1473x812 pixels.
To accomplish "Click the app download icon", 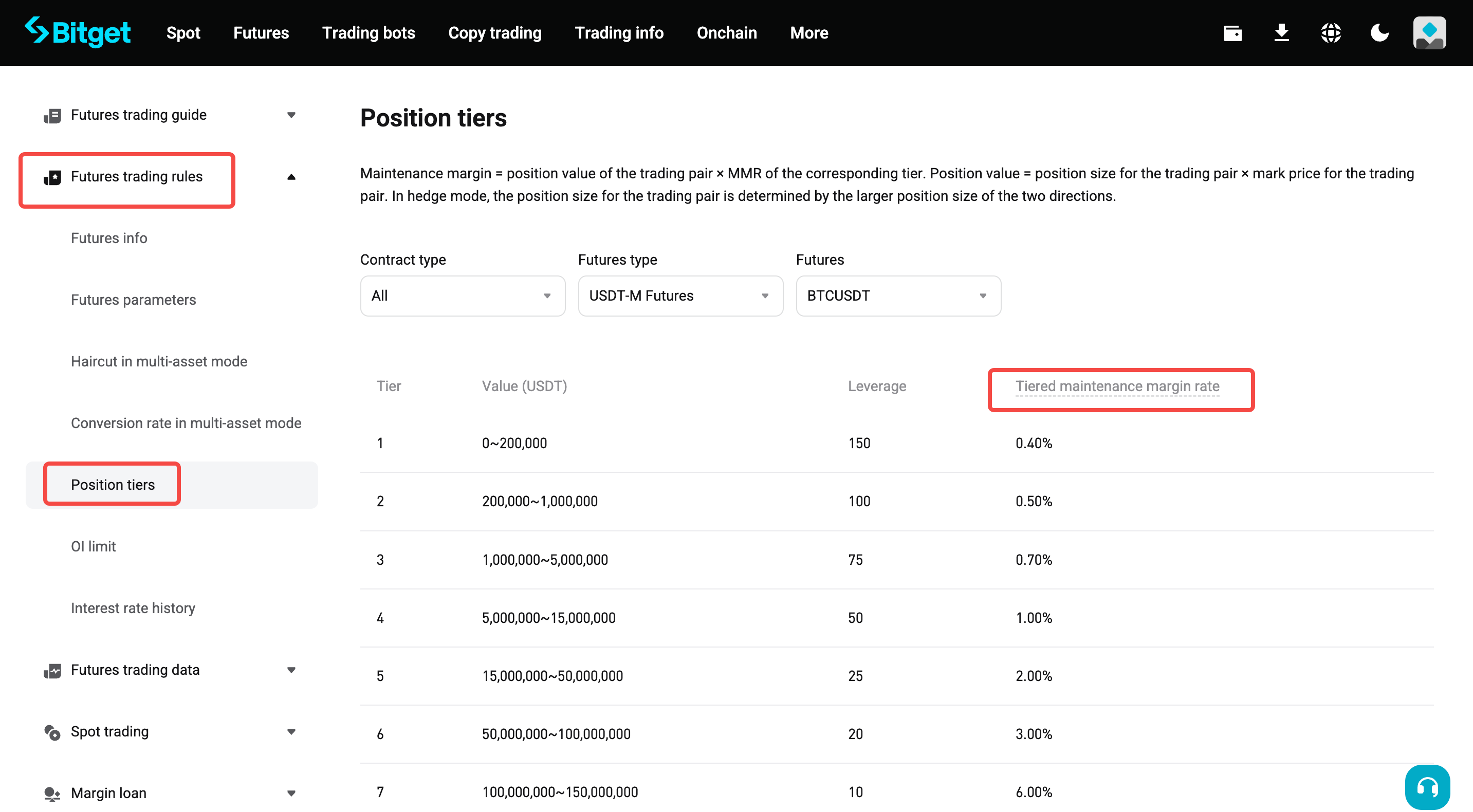I will click(x=1282, y=32).
